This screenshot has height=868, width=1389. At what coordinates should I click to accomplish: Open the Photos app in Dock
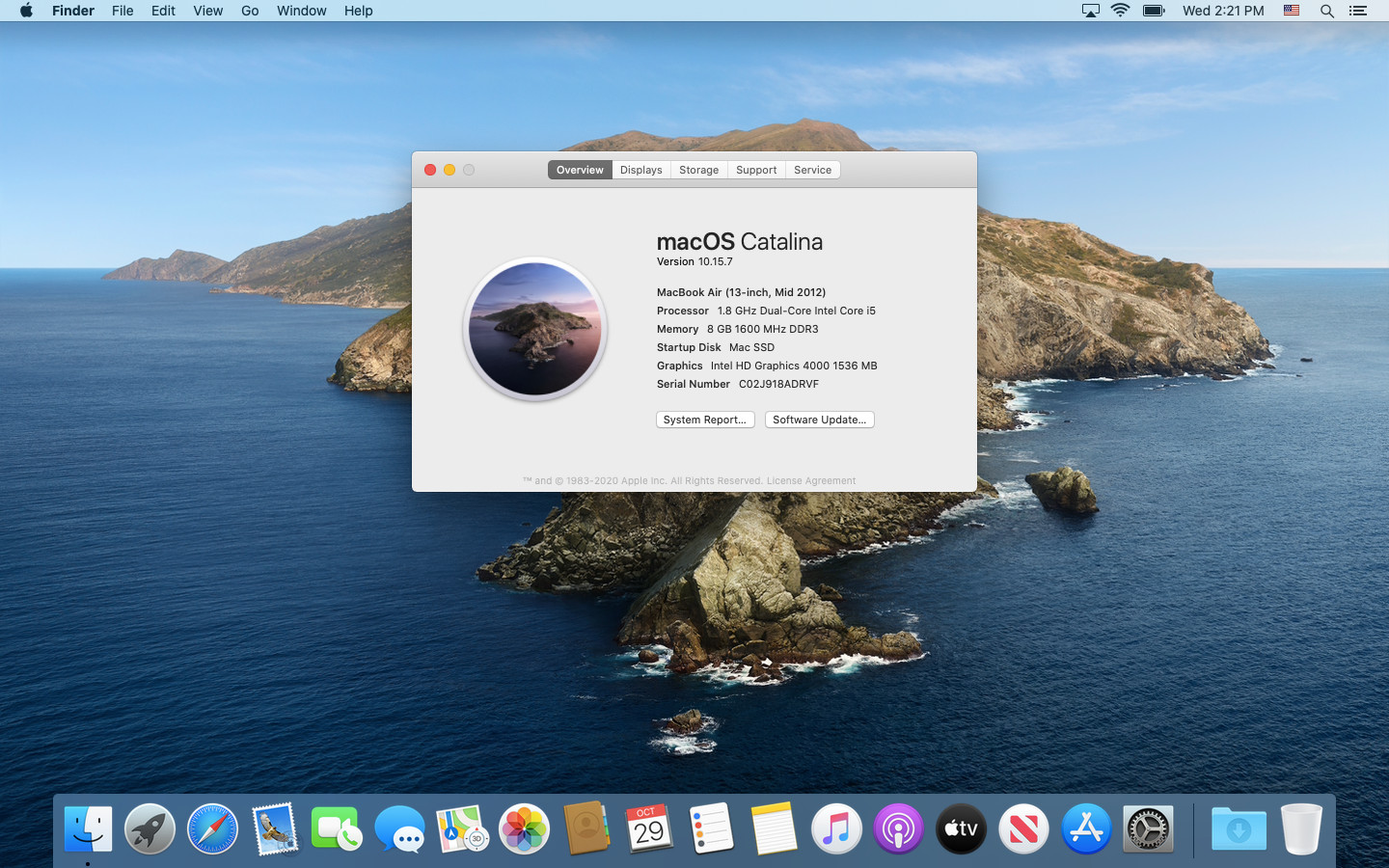524,829
